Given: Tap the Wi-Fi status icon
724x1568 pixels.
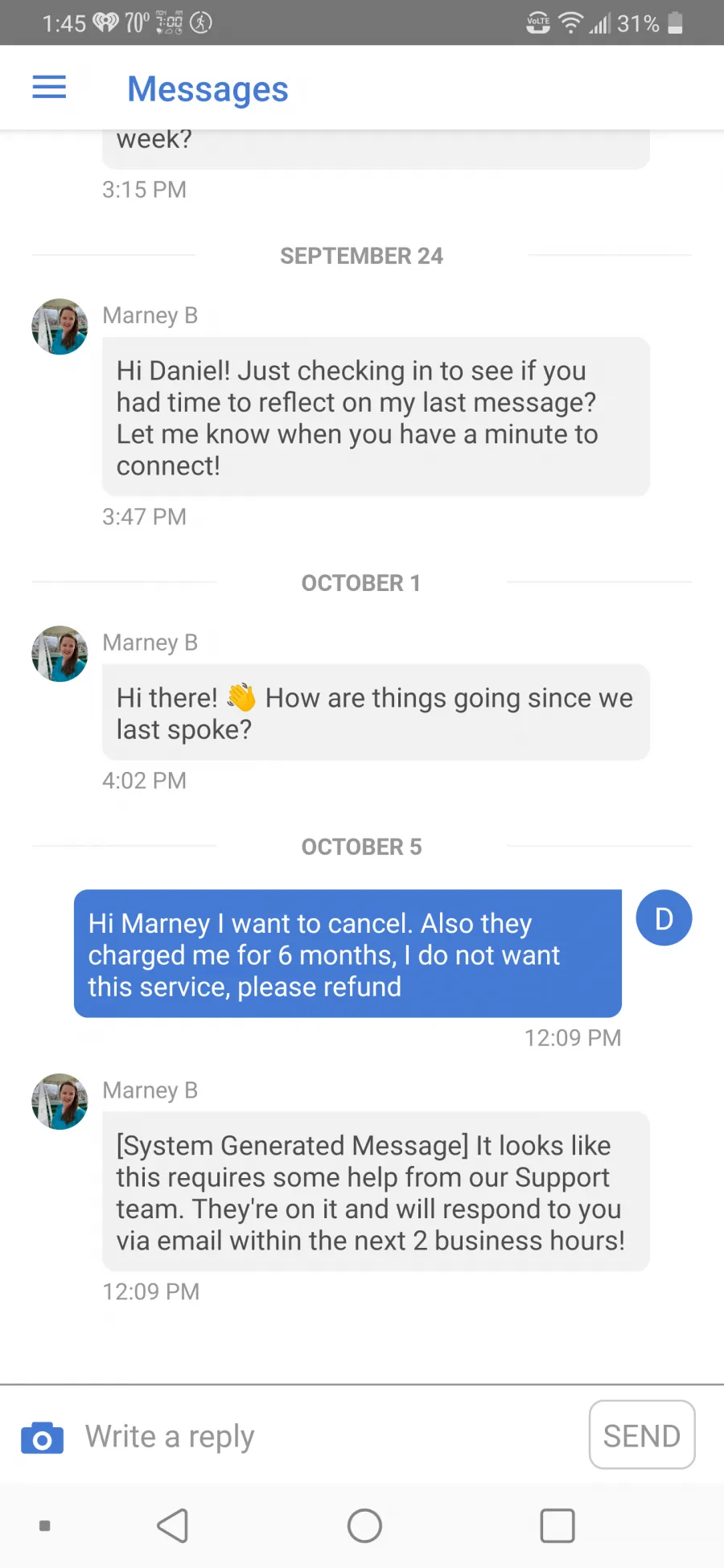Looking at the screenshot, I should (x=570, y=23).
